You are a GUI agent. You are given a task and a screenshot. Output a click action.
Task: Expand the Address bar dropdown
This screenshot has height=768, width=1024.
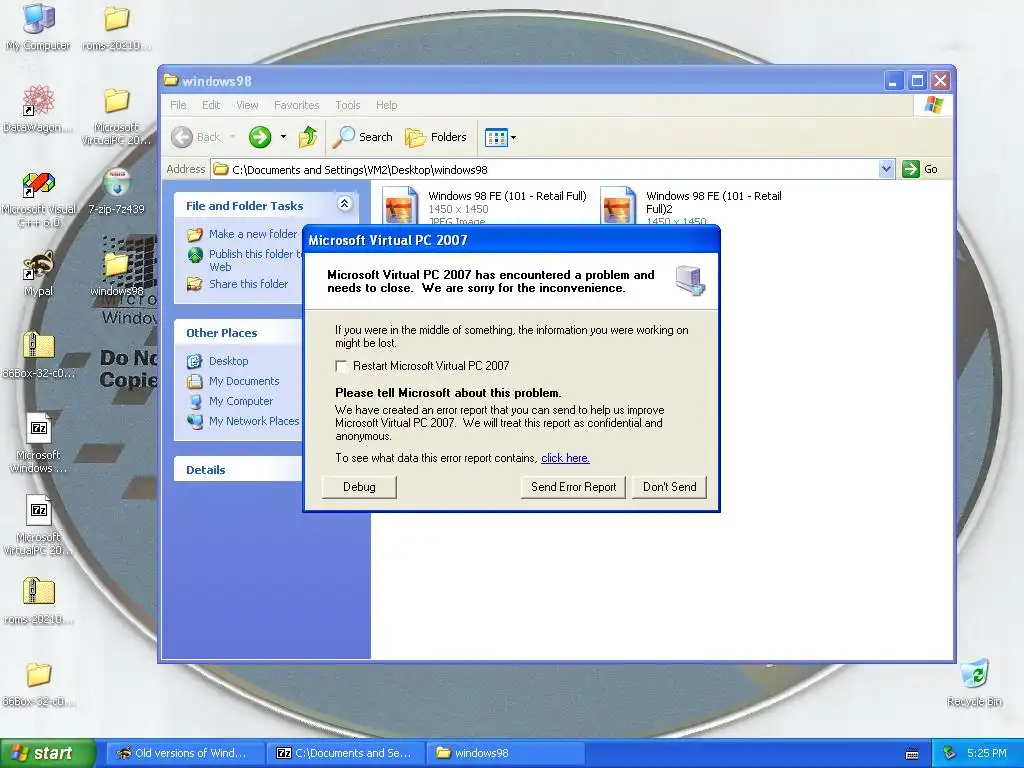tap(886, 169)
